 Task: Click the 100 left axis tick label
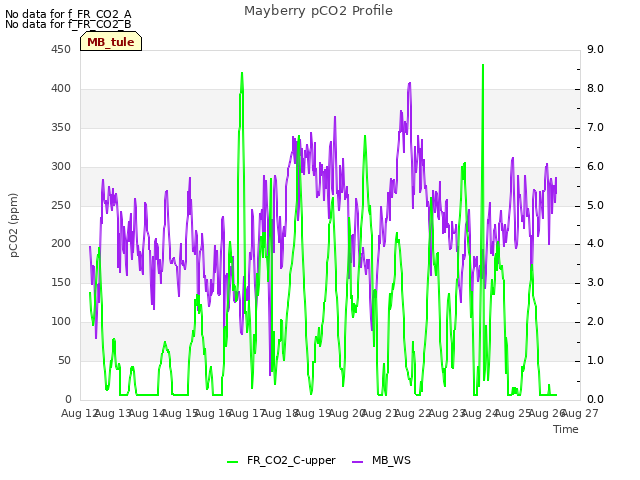[61, 322]
